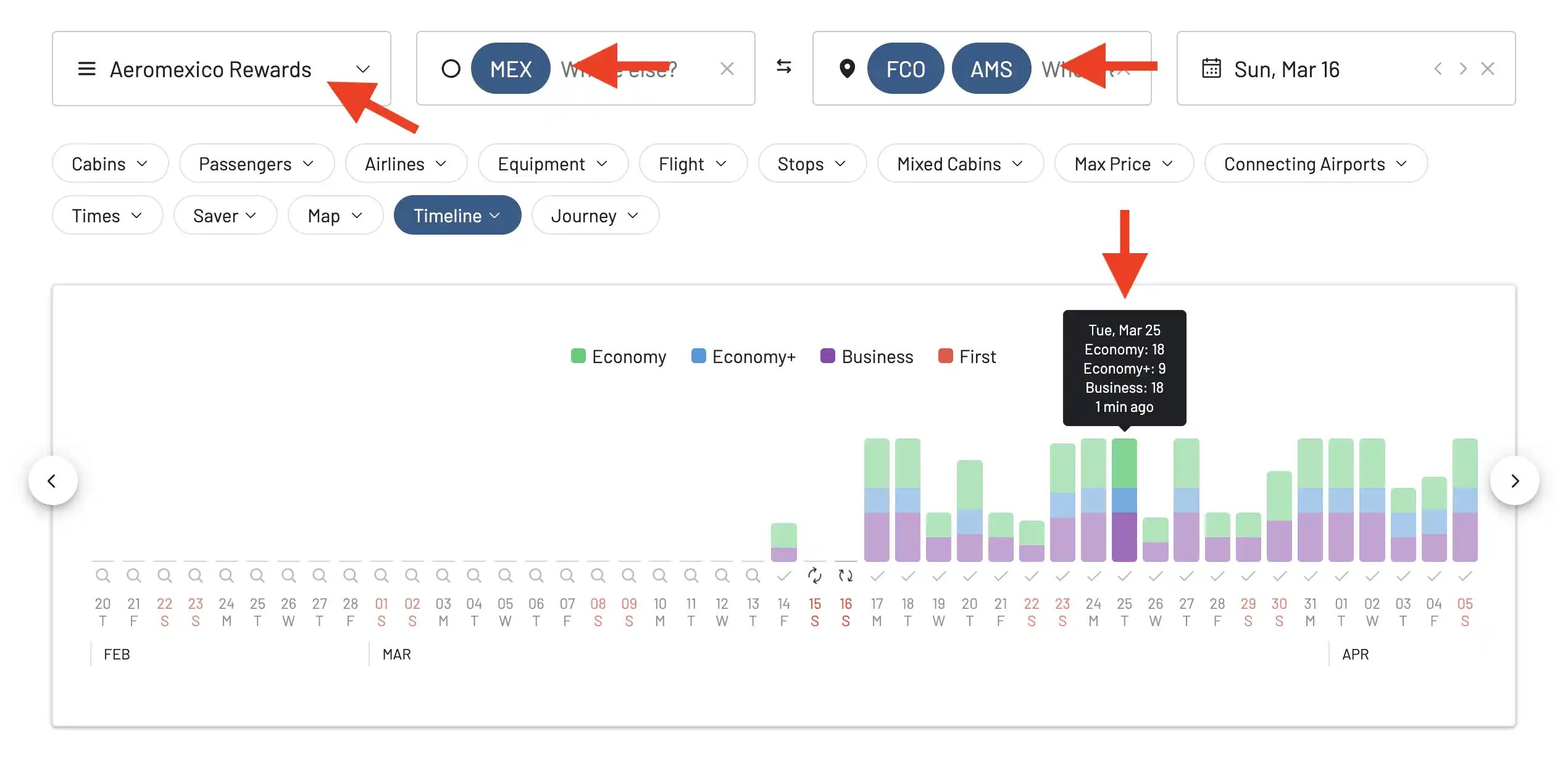Click the refreshing icon above Mar 16
1568x762 pixels.
tap(846, 576)
